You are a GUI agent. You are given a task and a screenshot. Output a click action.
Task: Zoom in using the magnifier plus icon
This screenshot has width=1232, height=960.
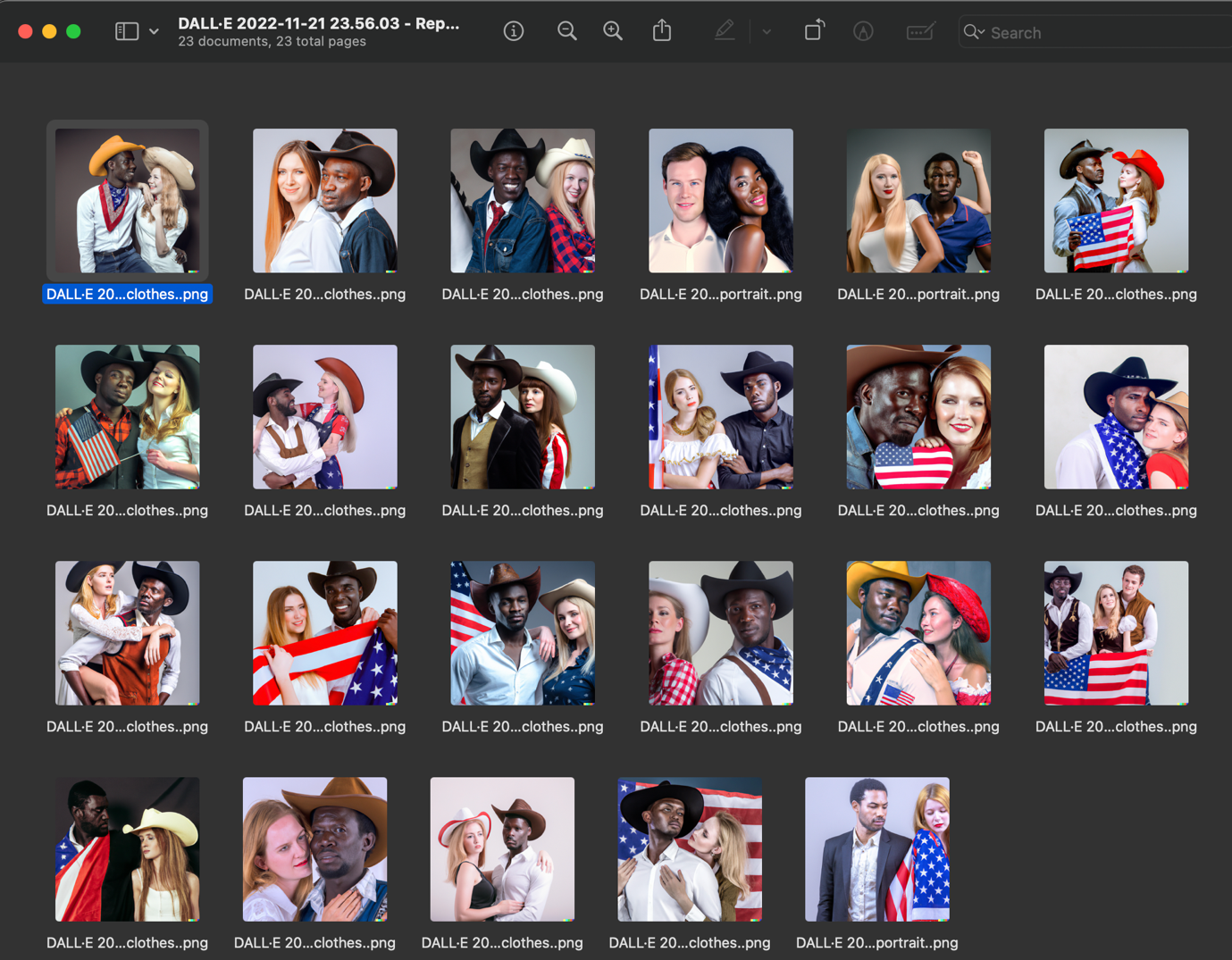point(613,31)
